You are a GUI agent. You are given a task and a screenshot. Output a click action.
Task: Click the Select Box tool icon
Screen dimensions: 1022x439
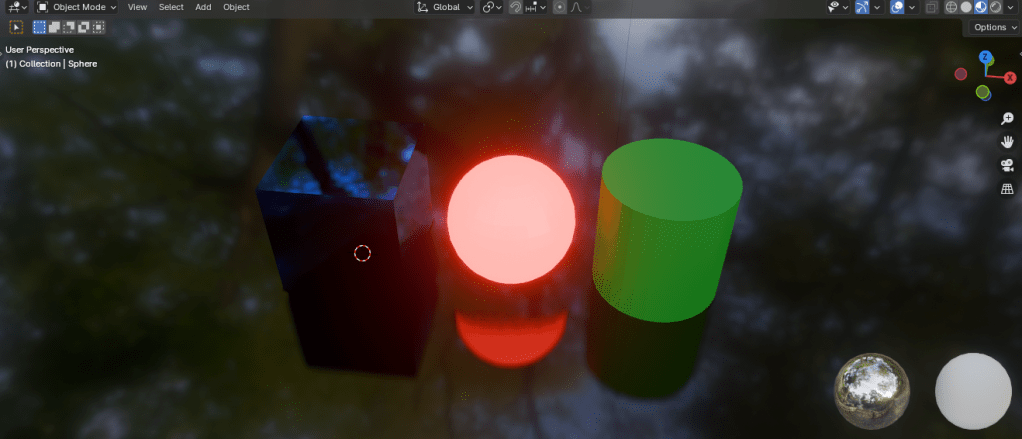(40, 27)
